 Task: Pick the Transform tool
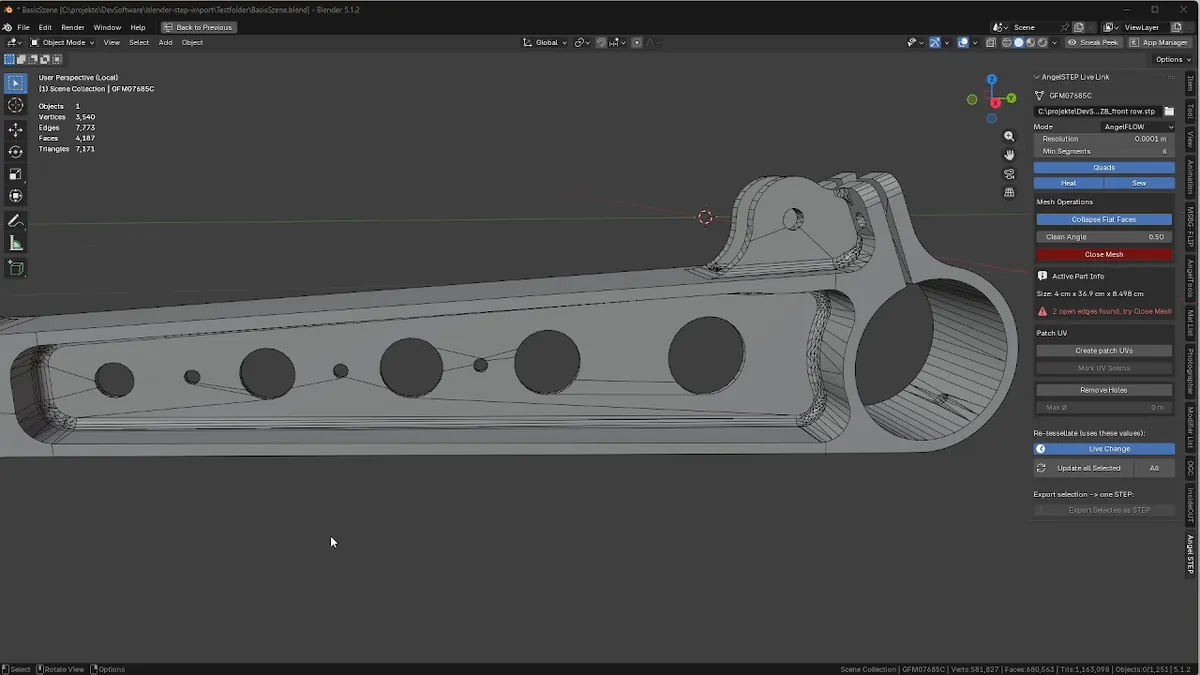point(15,196)
